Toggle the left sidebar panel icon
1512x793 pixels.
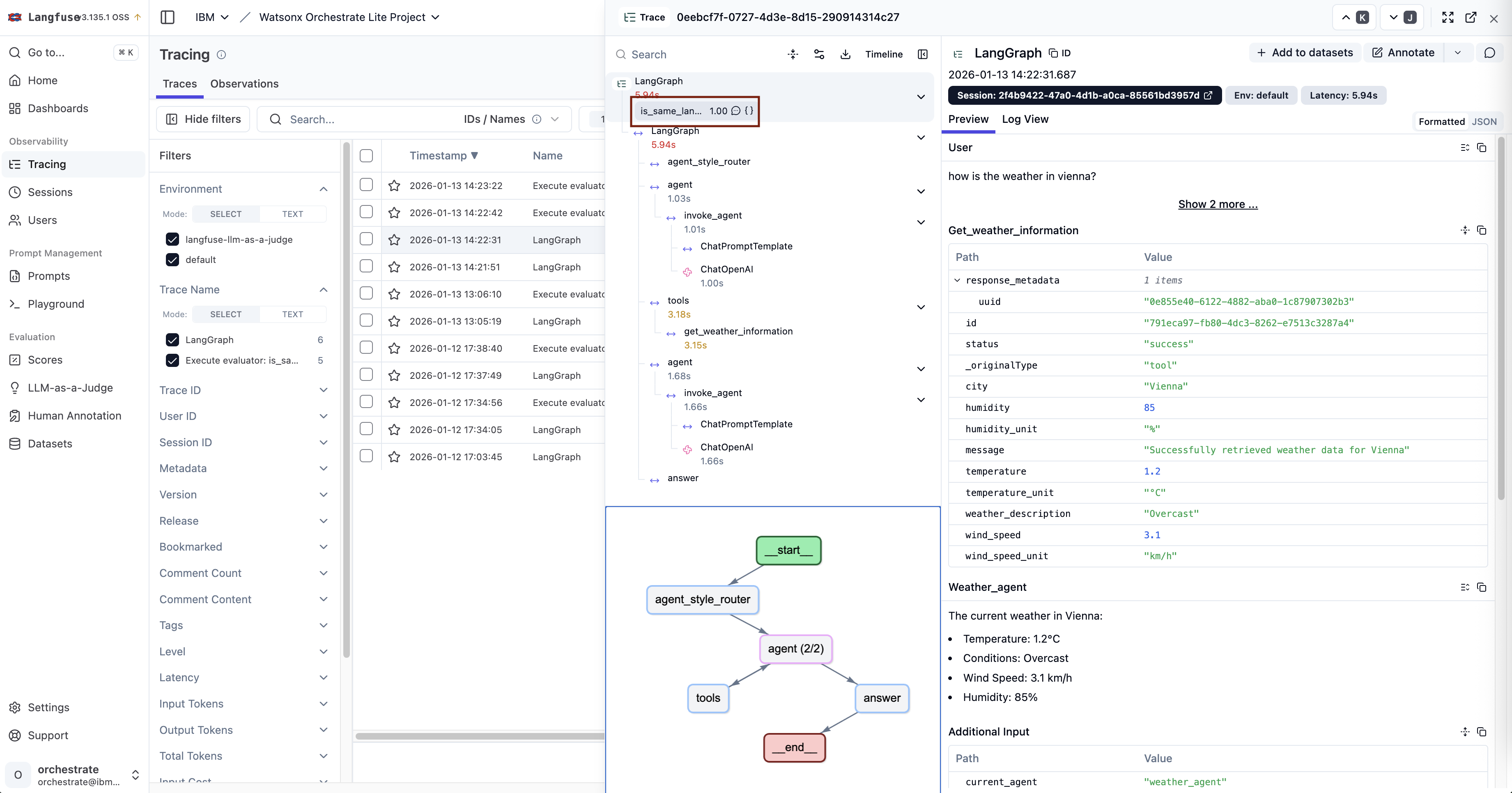167,17
